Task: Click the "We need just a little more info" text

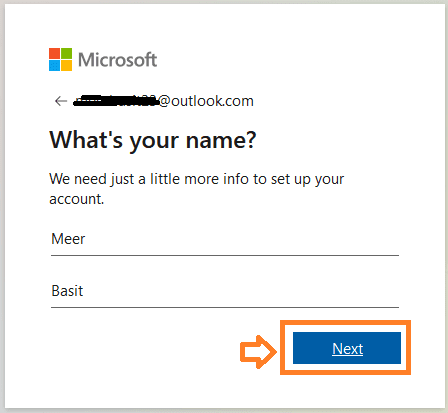Action: [197, 179]
